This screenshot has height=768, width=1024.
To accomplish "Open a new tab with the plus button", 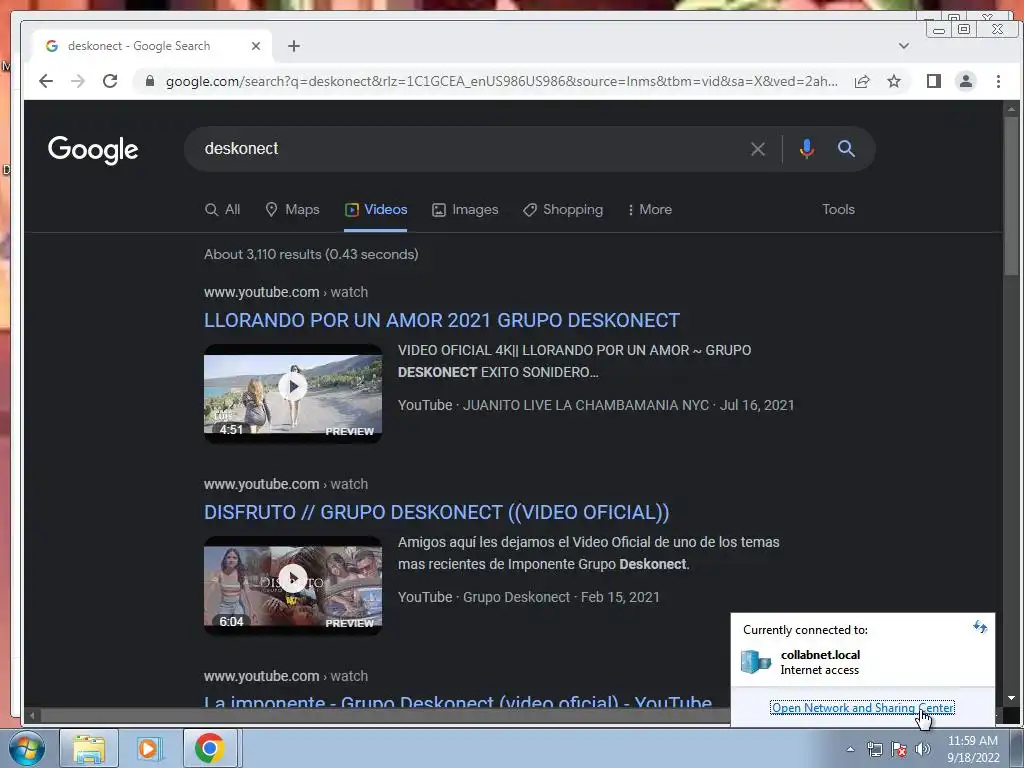I will pyautogui.click(x=294, y=46).
